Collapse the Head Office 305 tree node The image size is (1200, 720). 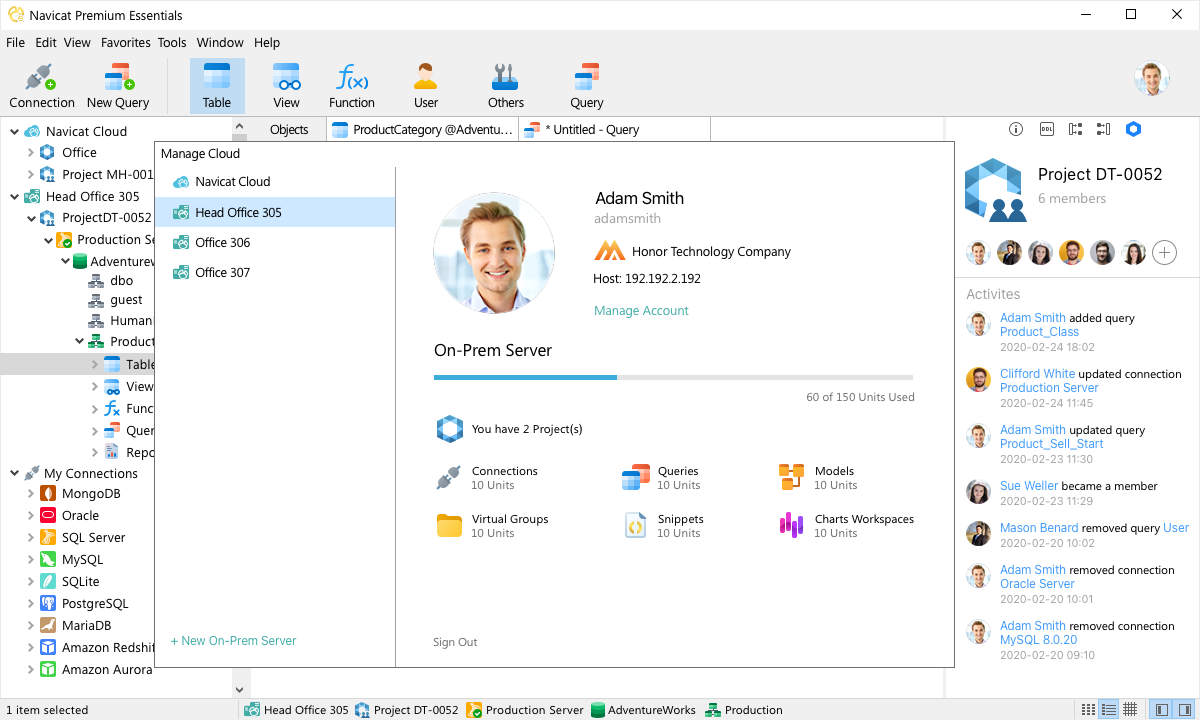coord(14,197)
